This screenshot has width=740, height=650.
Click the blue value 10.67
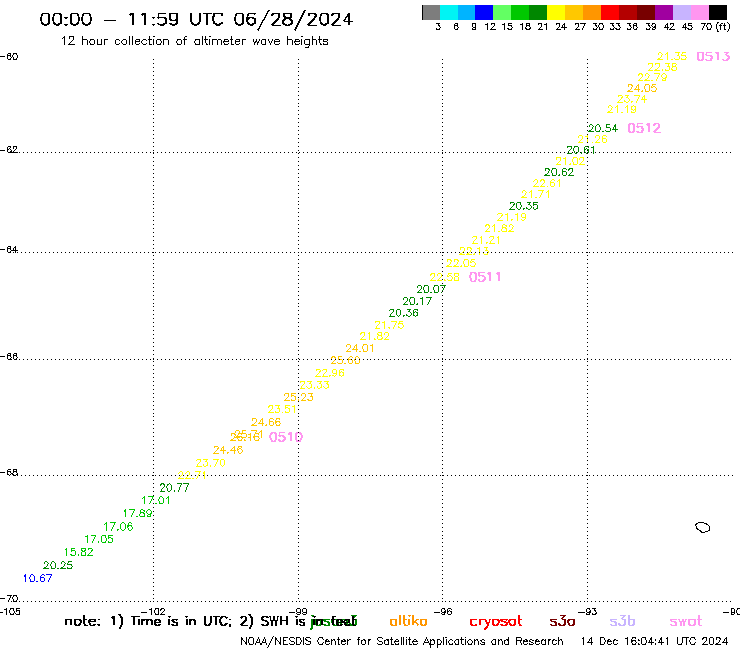tap(38, 578)
